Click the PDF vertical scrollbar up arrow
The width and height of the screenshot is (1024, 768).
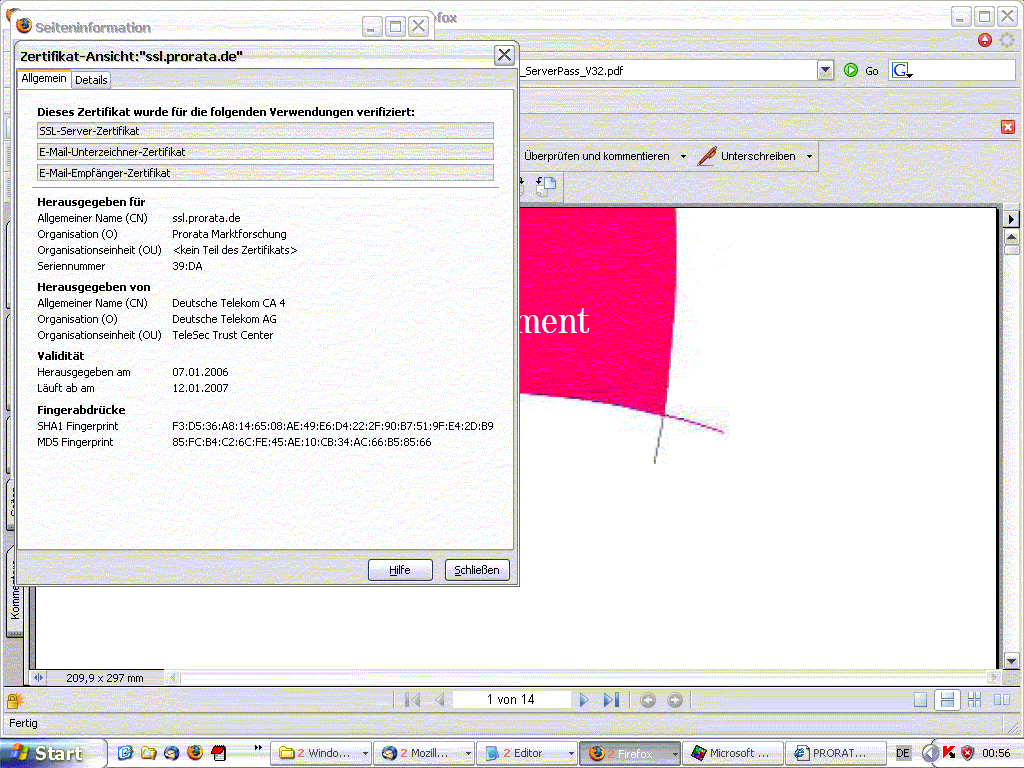pos(1011,237)
